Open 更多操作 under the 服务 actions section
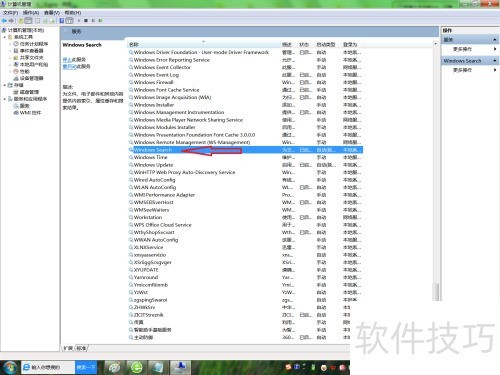The height and width of the screenshot is (375, 500). [462, 49]
